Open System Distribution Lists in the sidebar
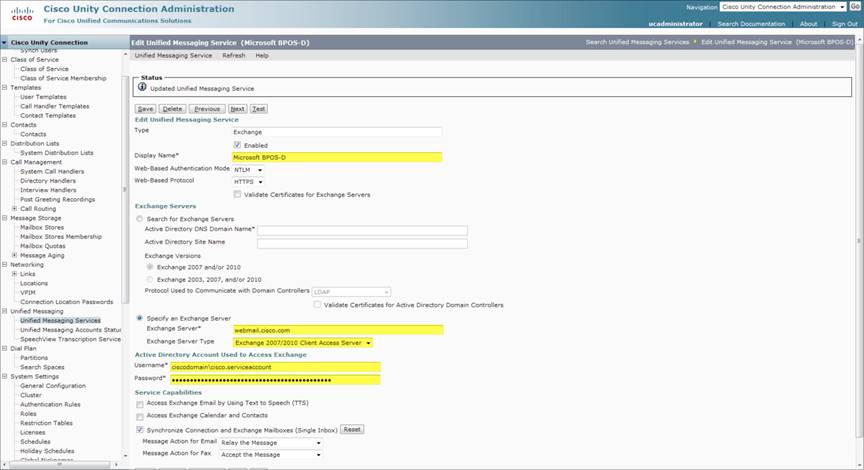 pos(57,153)
